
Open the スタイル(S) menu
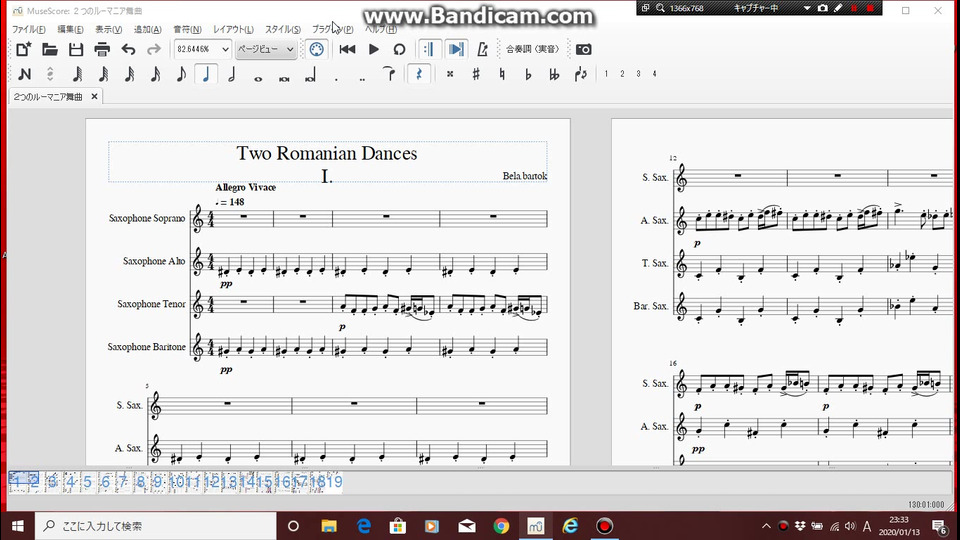(283, 29)
